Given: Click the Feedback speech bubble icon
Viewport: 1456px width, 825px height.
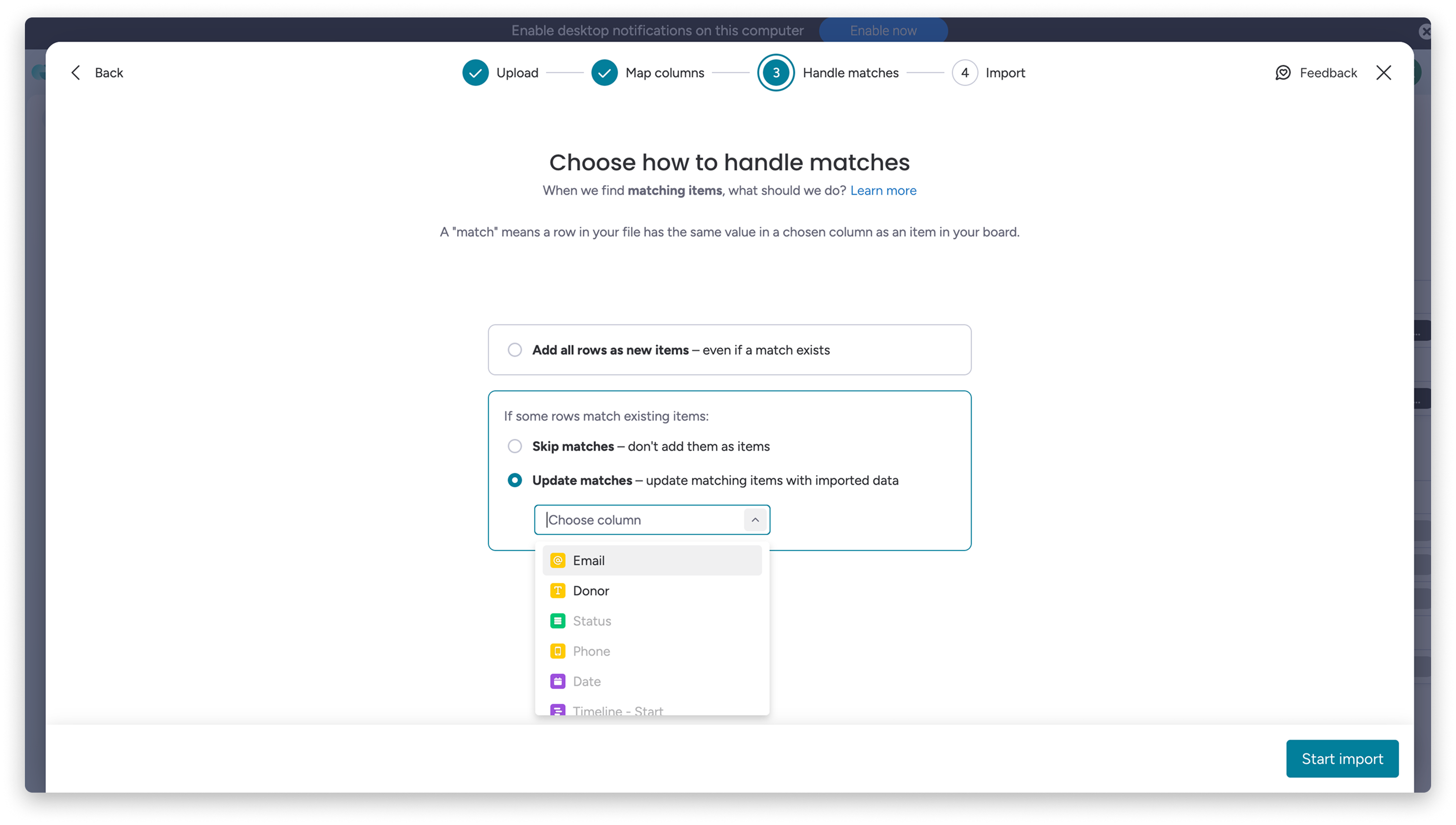Looking at the screenshot, I should pos(1283,73).
